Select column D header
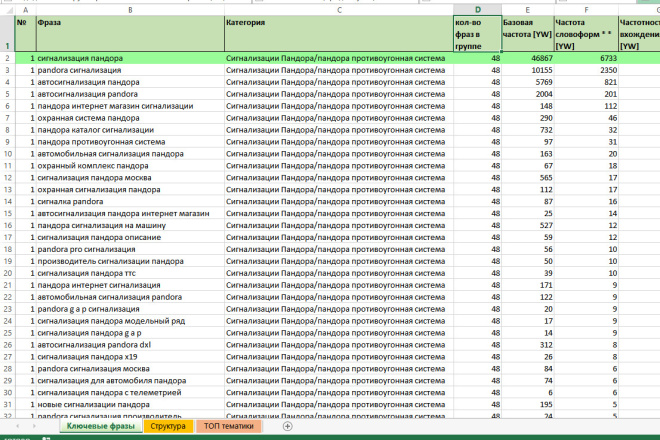The image size is (660, 440). [x=477, y=10]
